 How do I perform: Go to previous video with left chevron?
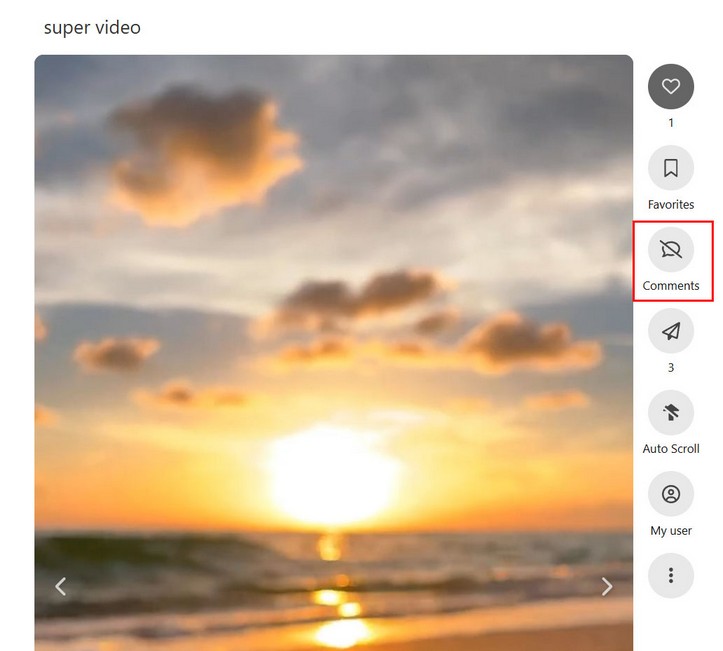coord(61,586)
